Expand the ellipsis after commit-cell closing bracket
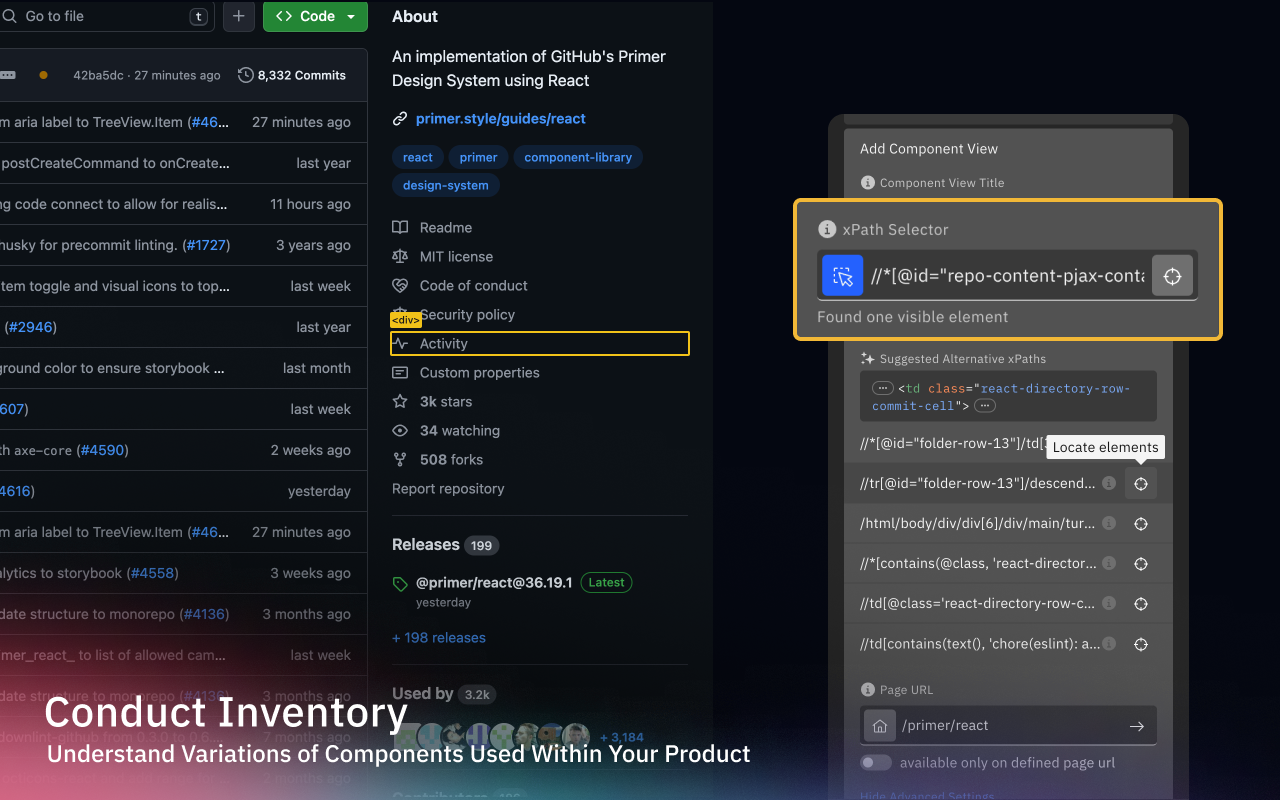1280x800 pixels. pos(985,406)
